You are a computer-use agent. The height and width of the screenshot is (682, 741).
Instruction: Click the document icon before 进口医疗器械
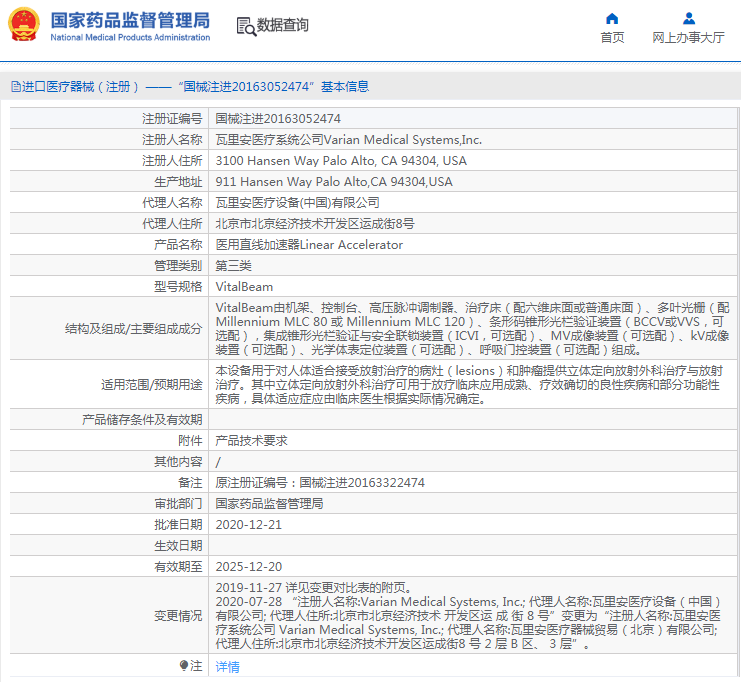point(15,87)
